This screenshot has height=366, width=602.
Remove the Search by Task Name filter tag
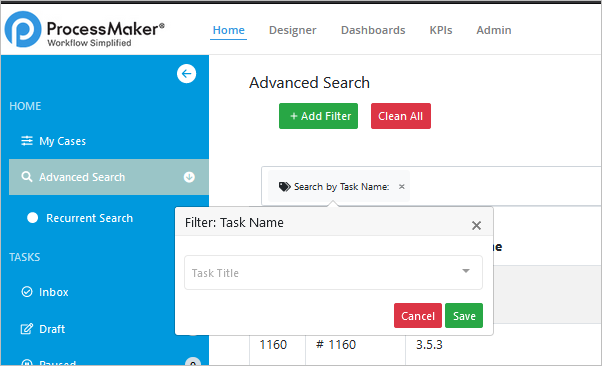tap(402, 187)
